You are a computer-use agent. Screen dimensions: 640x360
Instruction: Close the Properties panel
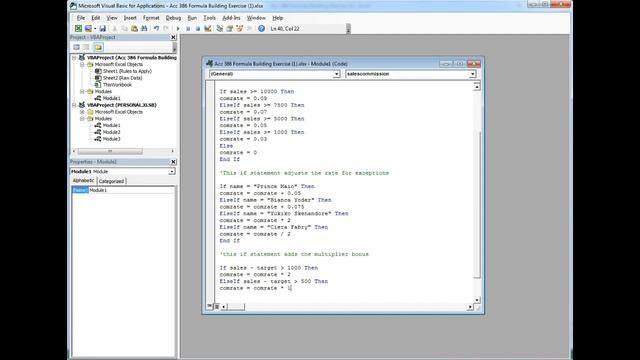coord(173,162)
